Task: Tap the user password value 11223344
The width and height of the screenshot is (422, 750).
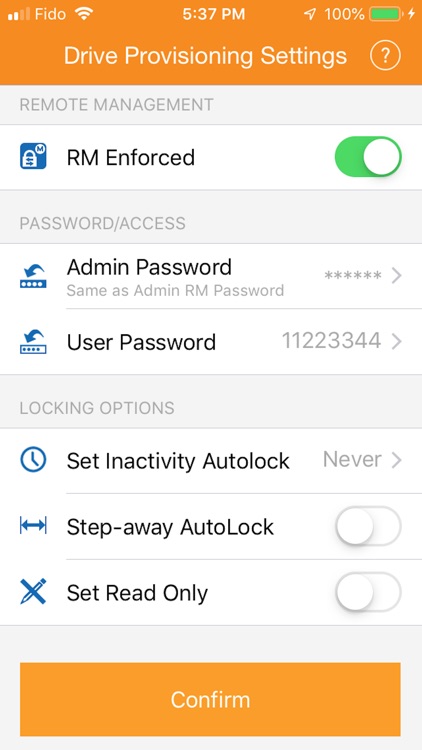Action: point(332,342)
